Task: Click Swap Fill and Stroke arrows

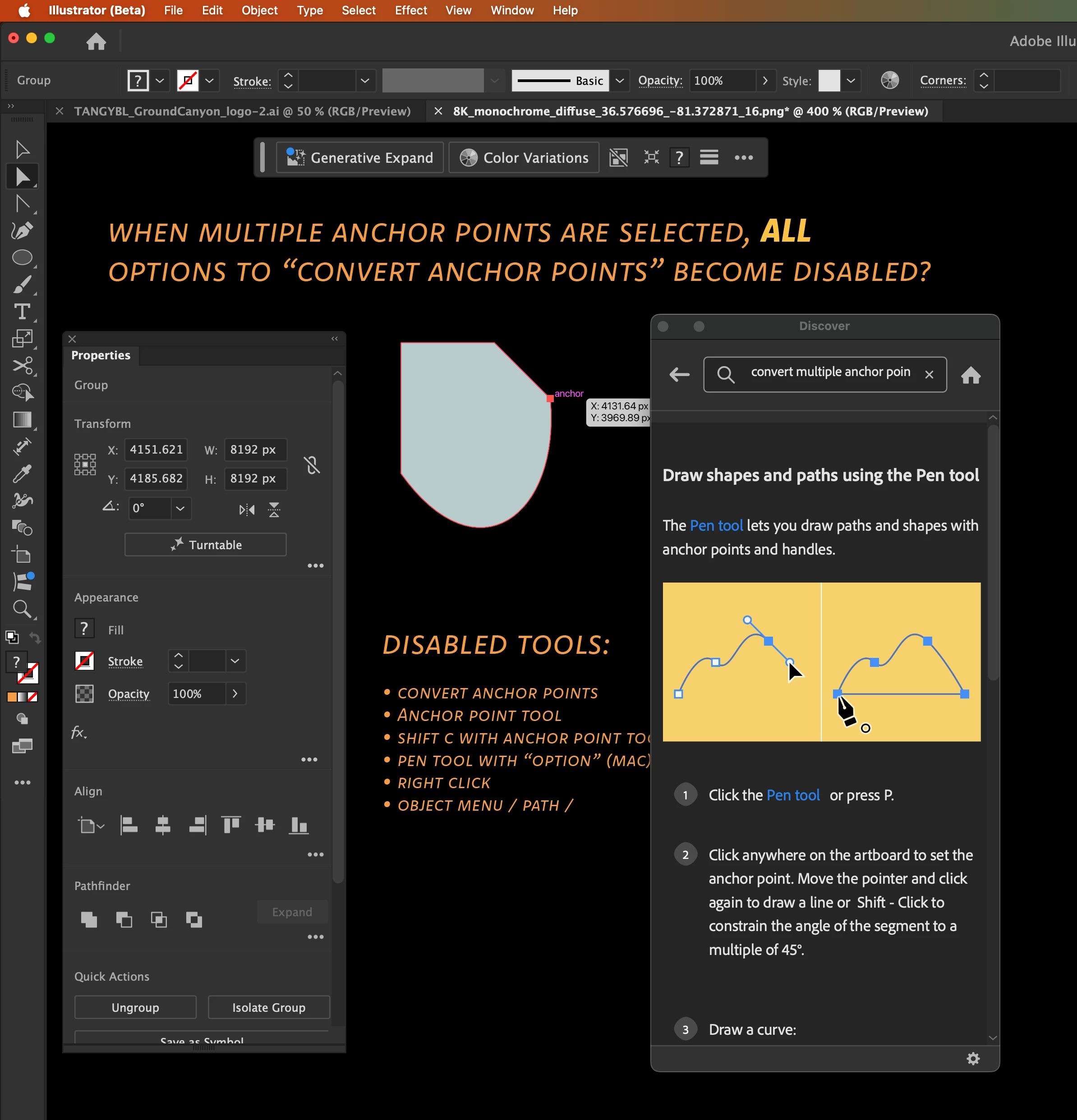Action: coord(35,638)
